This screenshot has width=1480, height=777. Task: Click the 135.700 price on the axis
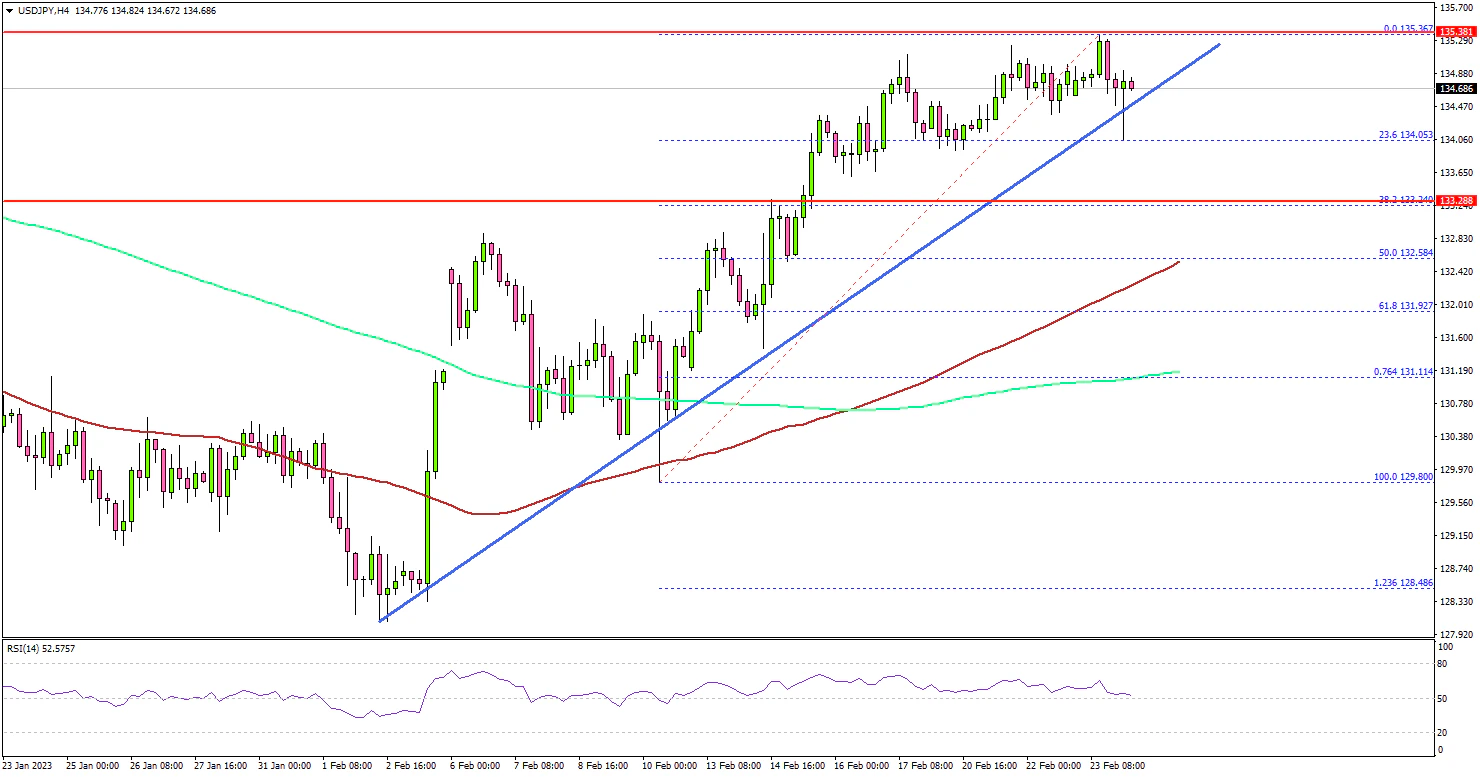tap(1456, 7)
